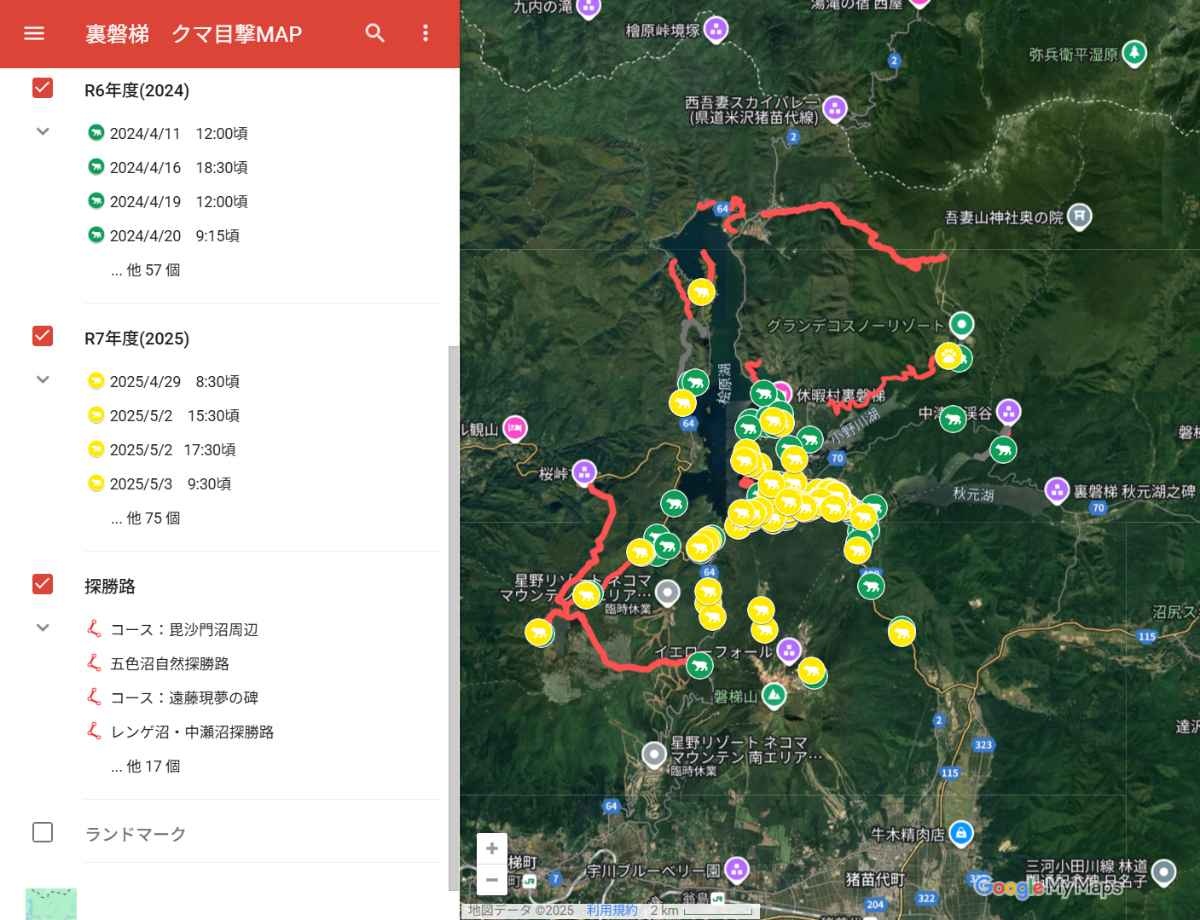1200x920 pixels.
Task: Uncheck the R6年度(2024) layer checkbox
Action: 42,88
